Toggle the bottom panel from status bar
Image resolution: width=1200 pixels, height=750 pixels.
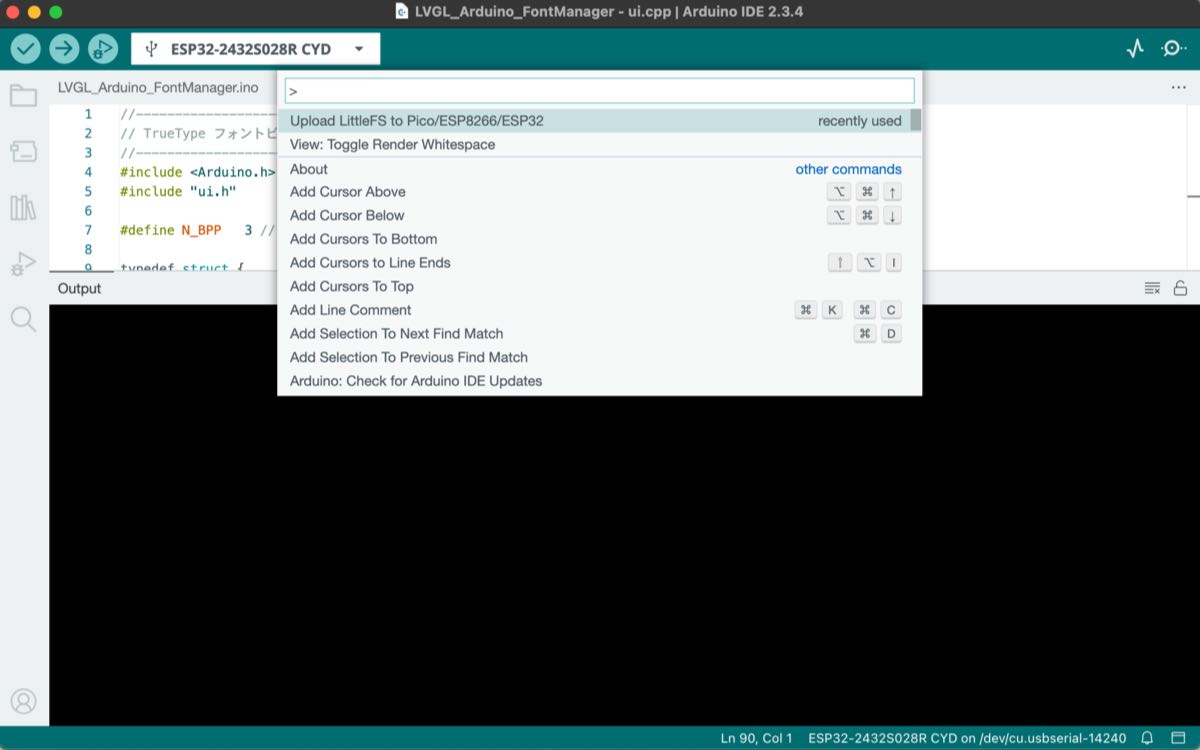coord(1178,739)
